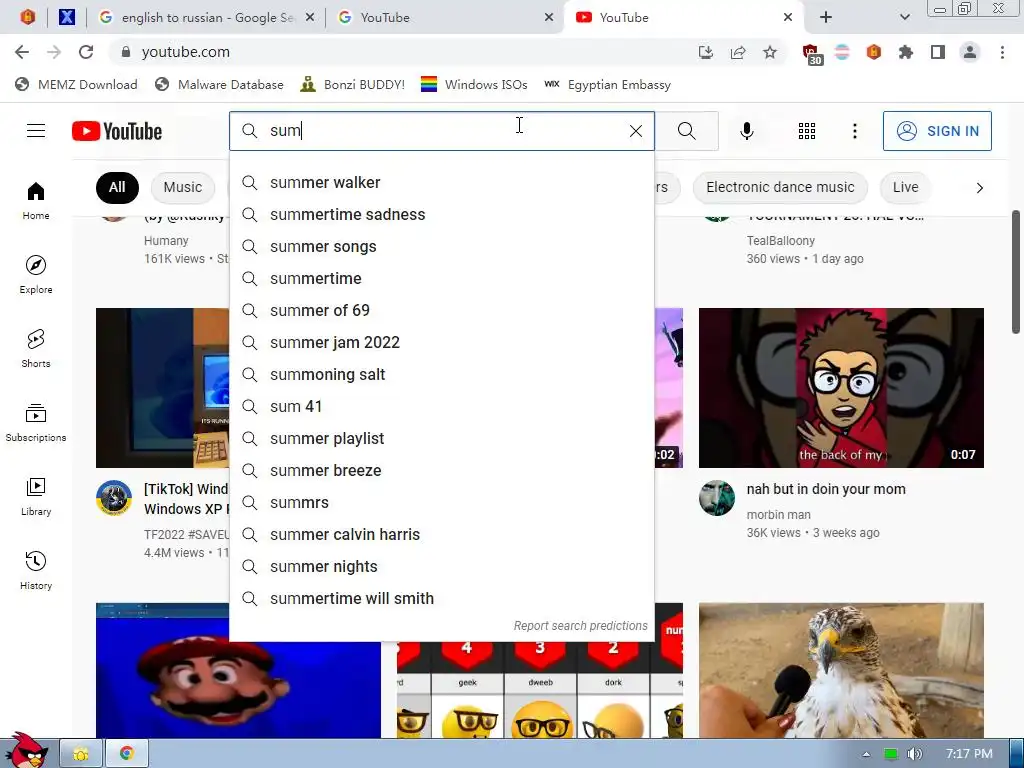Viewport: 1024px width, 768px height.
Task: Open the MEMZ Download bookmark
Action: [x=76, y=84]
